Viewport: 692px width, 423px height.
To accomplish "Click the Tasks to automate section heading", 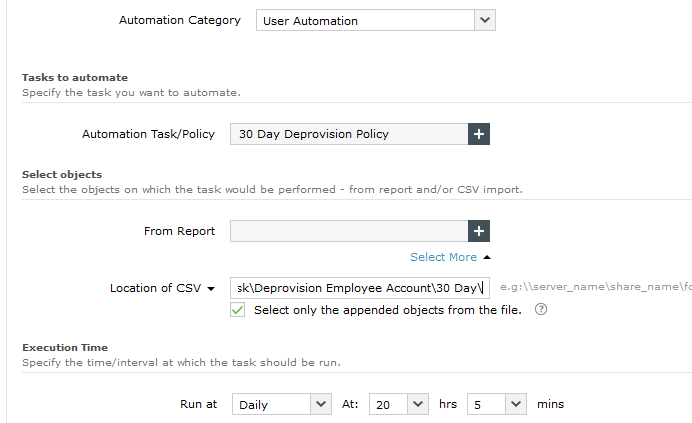I will (x=75, y=78).
